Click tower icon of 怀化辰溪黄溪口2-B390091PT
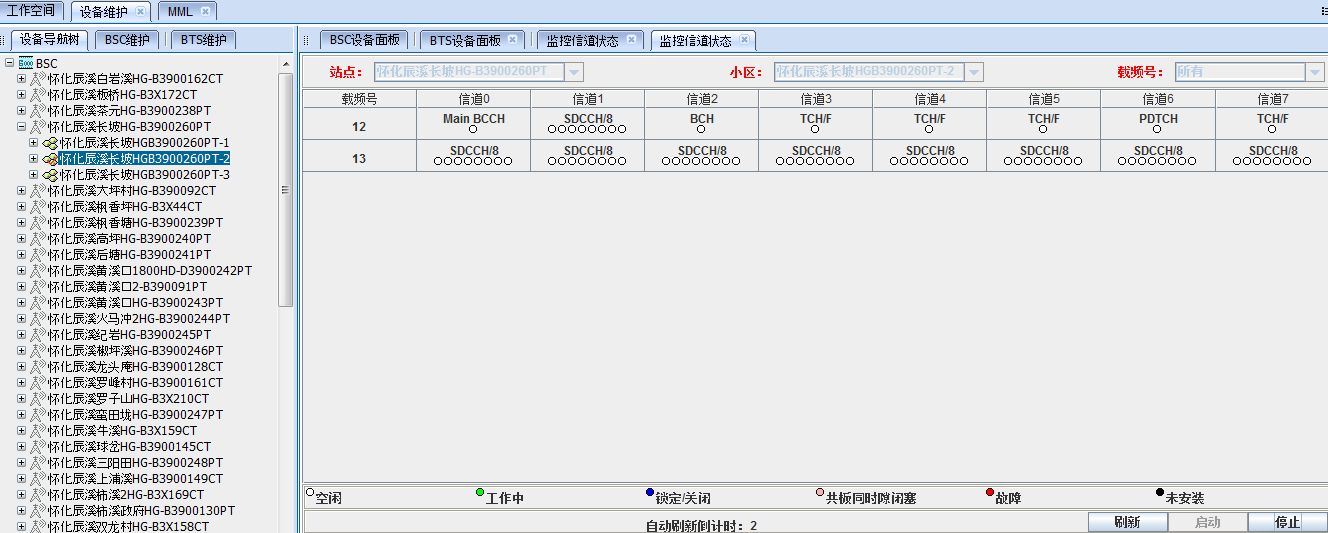Image resolution: width=1328 pixels, height=533 pixels. click(39, 287)
